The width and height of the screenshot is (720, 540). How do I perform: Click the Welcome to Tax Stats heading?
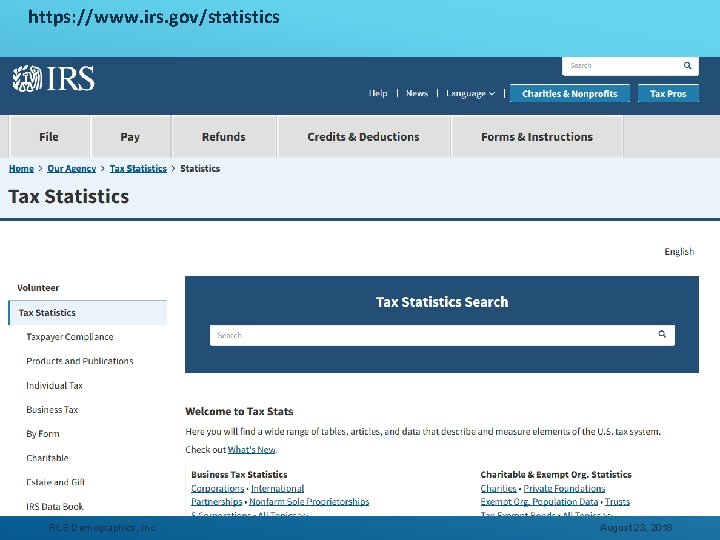coord(239,411)
